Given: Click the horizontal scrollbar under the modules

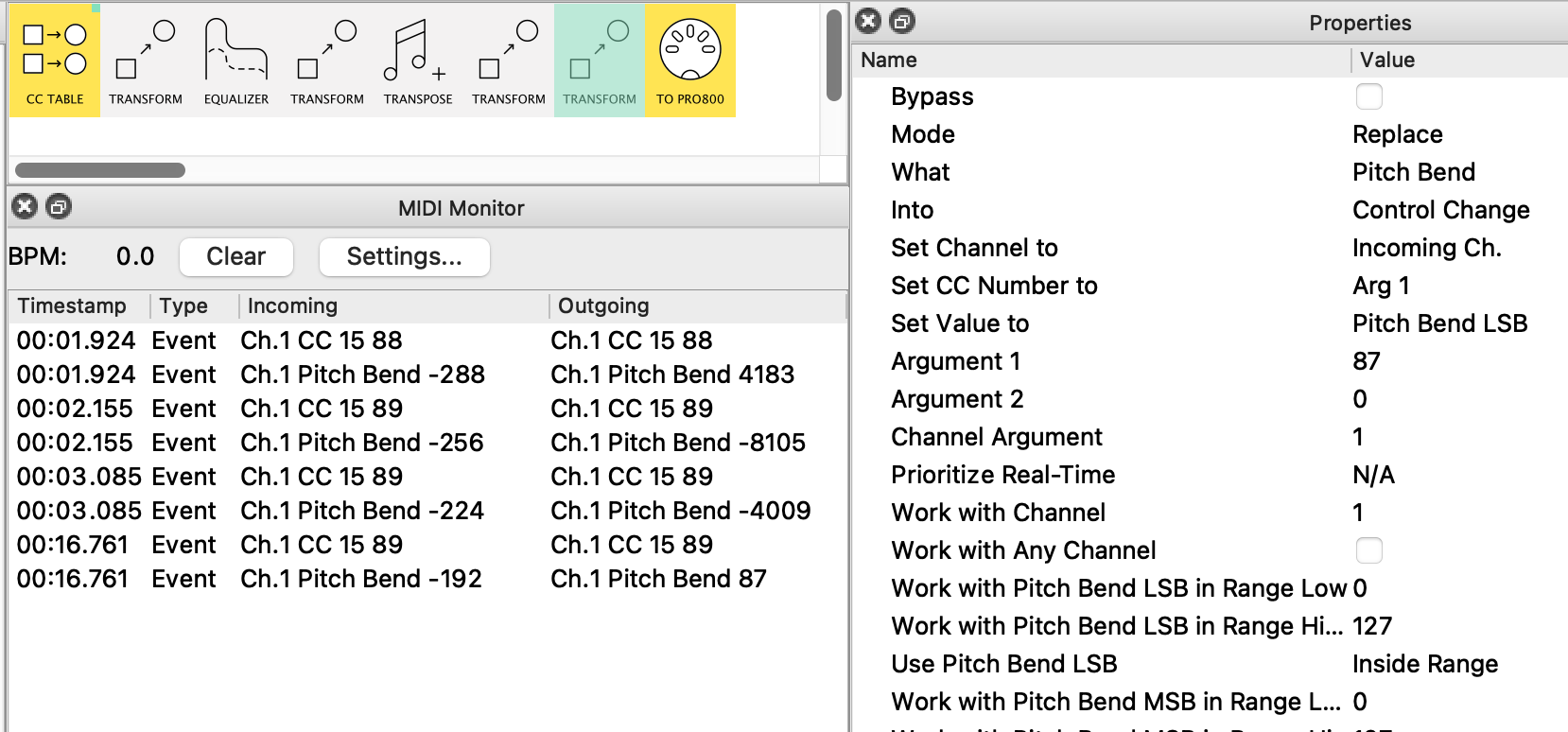Looking at the screenshot, I should tap(100, 170).
